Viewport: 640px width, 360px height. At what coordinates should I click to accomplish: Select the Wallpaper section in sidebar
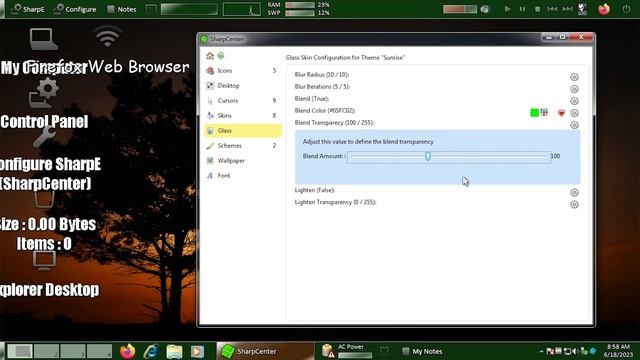coord(242,161)
